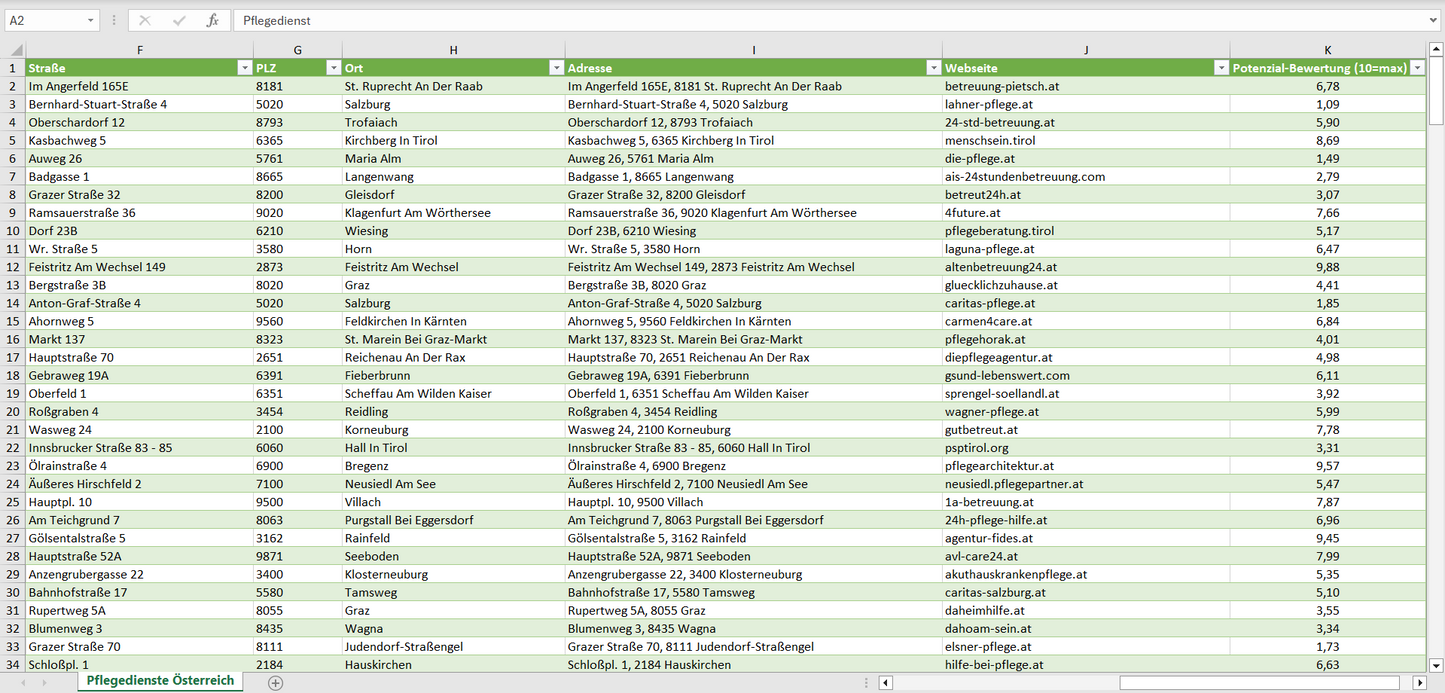This screenshot has height=693, width=1445.
Task: Click the Select All corner triangle
Action: [x=14, y=50]
